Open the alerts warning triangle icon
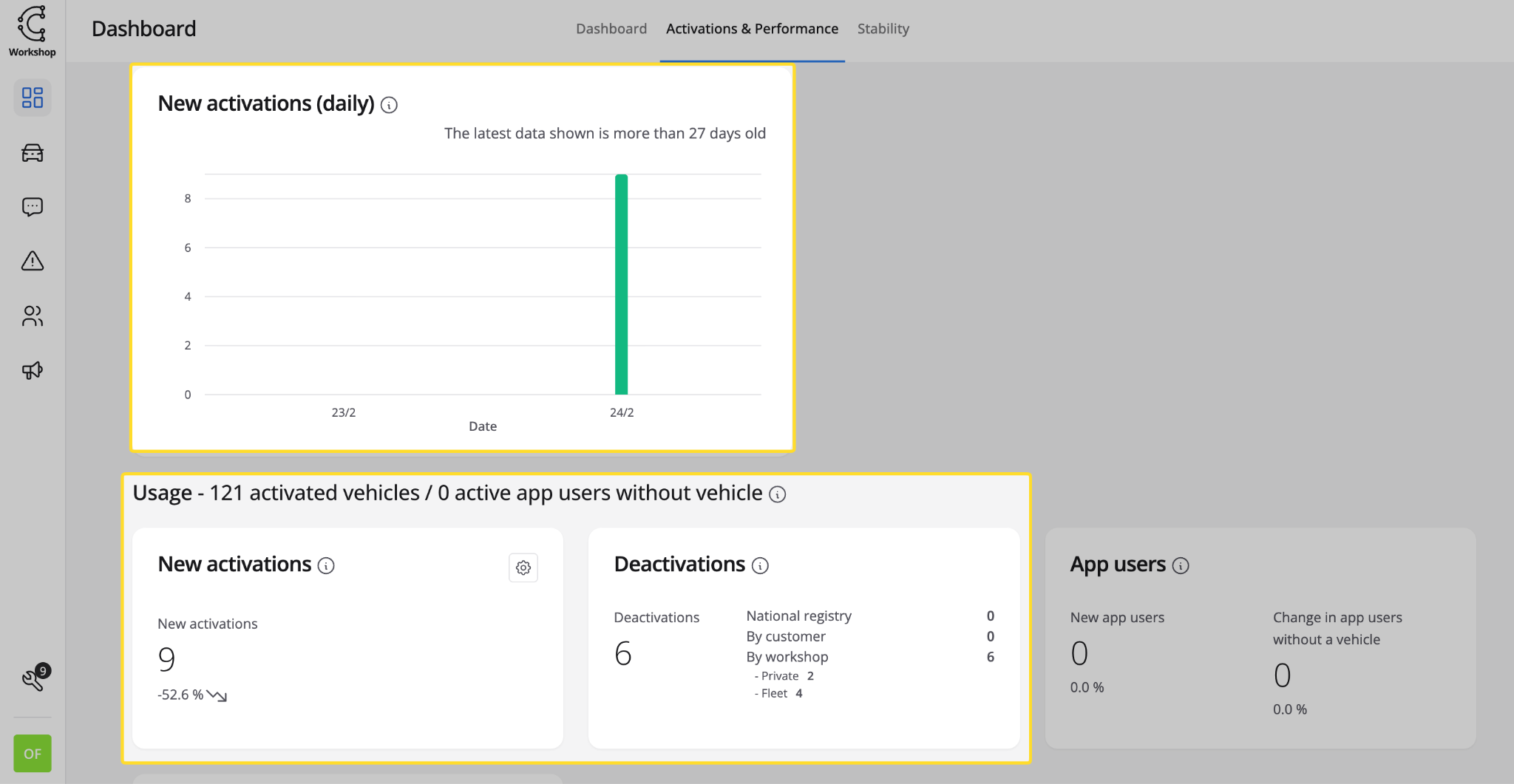The image size is (1514, 784). click(x=33, y=261)
